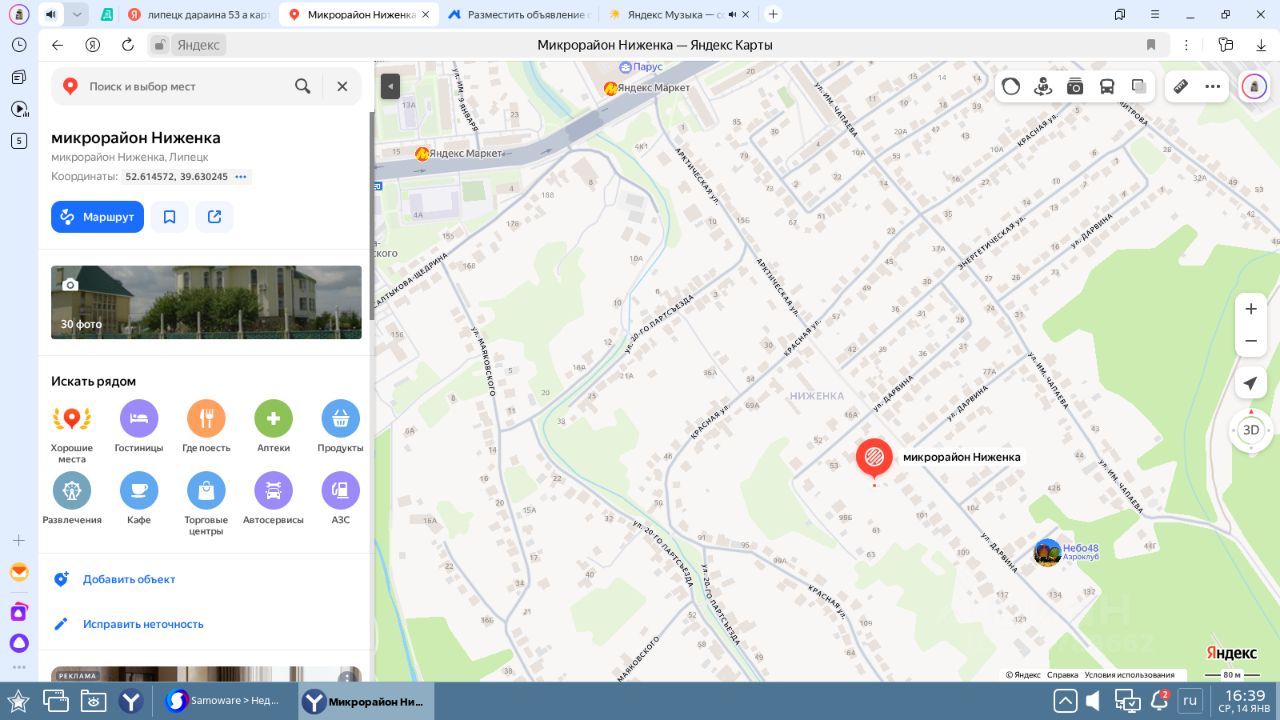Open notifications bell in system tray
Image resolution: width=1280 pixels, height=720 pixels.
point(1160,700)
